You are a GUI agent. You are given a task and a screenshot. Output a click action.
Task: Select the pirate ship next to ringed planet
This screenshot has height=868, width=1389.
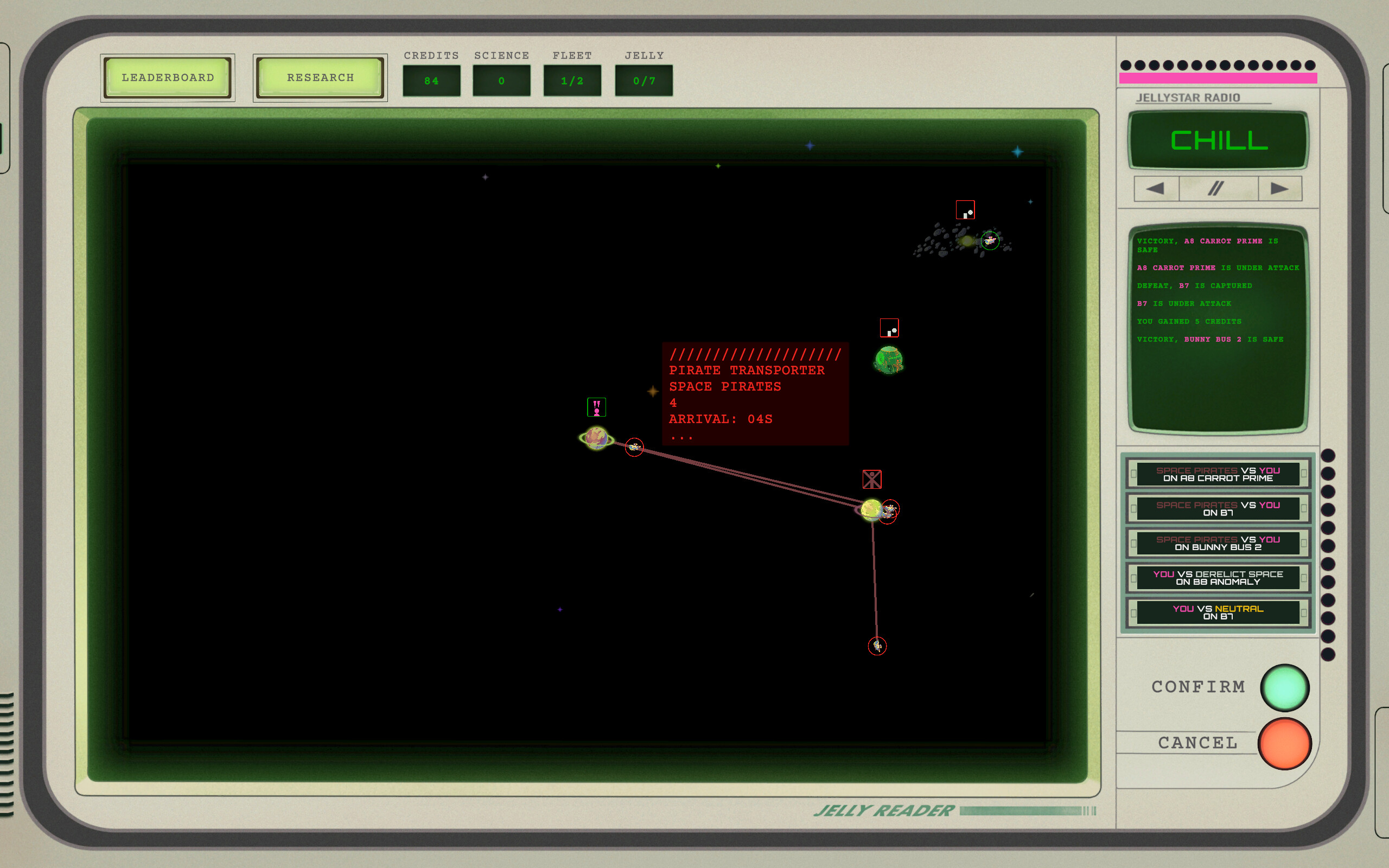(634, 446)
